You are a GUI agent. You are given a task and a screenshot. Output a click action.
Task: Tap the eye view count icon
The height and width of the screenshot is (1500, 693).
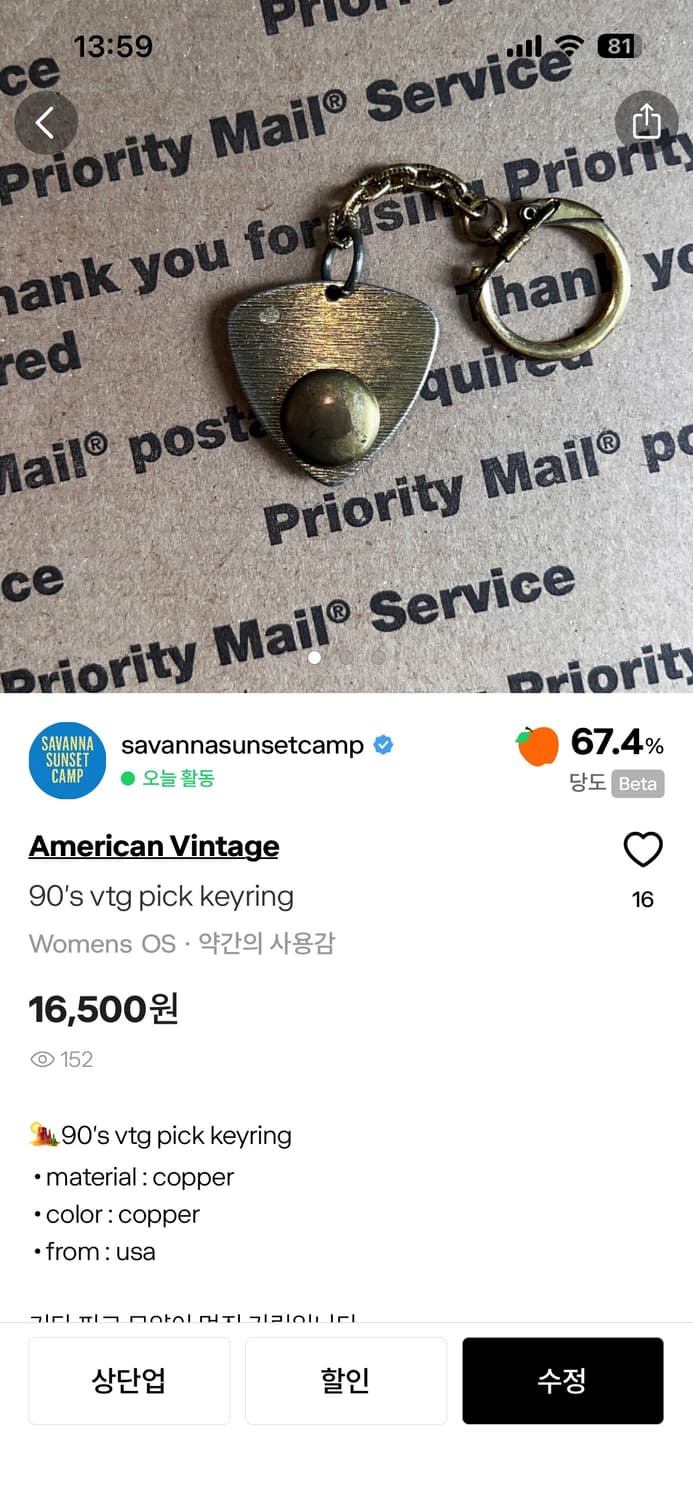[x=42, y=1060]
